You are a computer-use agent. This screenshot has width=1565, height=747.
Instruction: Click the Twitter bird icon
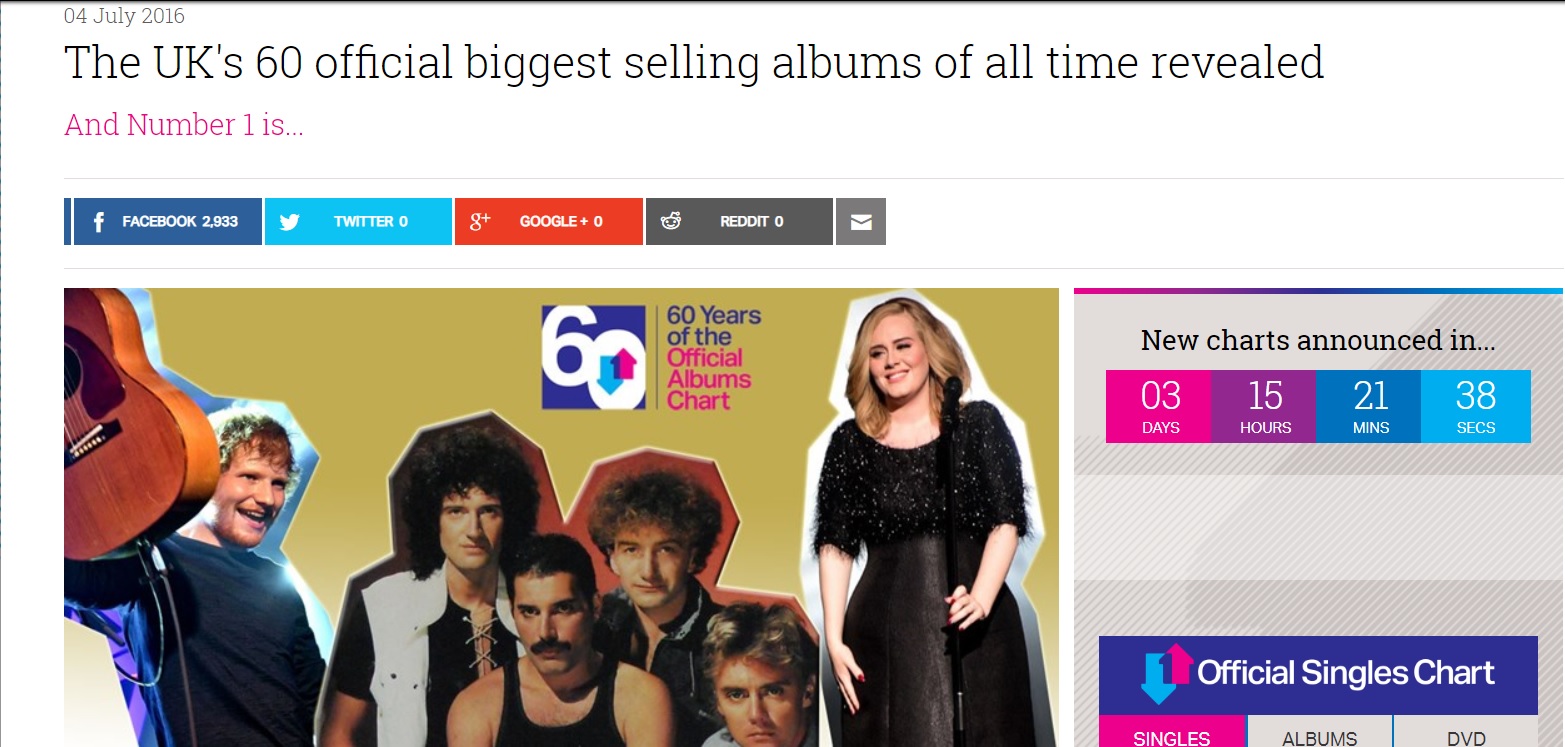point(290,222)
